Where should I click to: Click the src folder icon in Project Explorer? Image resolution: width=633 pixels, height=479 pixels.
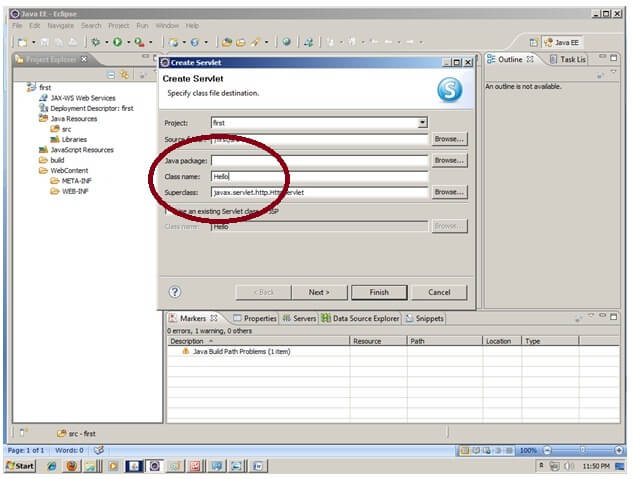tap(54, 129)
